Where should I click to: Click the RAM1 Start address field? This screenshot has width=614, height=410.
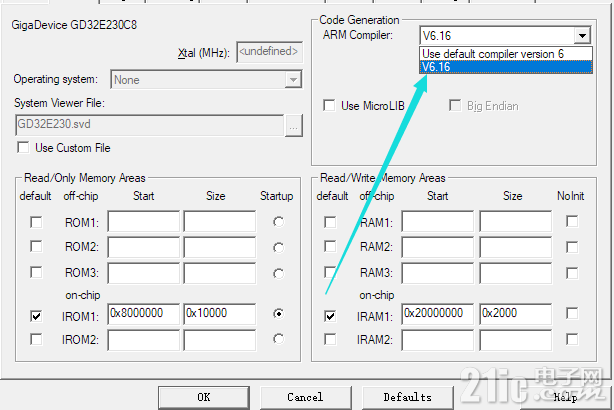click(438, 222)
